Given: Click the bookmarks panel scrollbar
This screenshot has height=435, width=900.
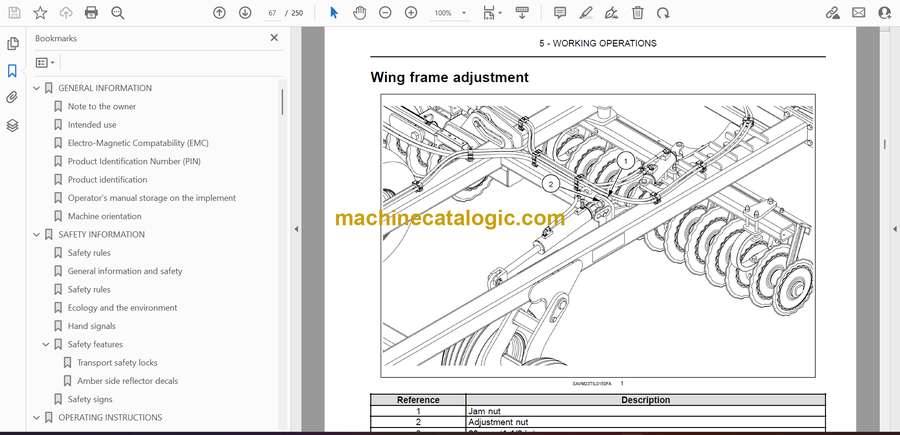Looking at the screenshot, I should point(282,102).
